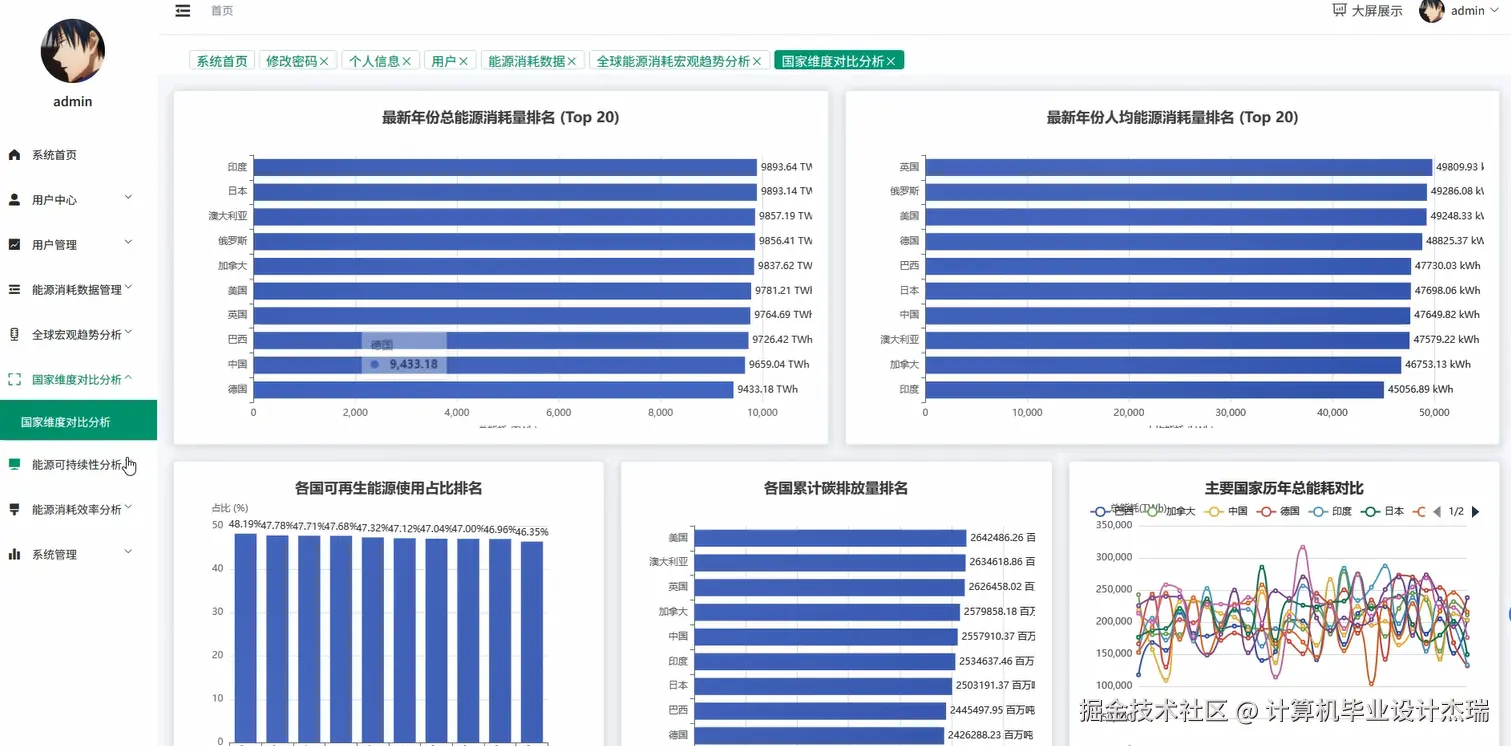The width and height of the screenshot is (1511, 746).
Task: Click the device icon beside 全球宏观趋势分析
Action: point(14,335)
